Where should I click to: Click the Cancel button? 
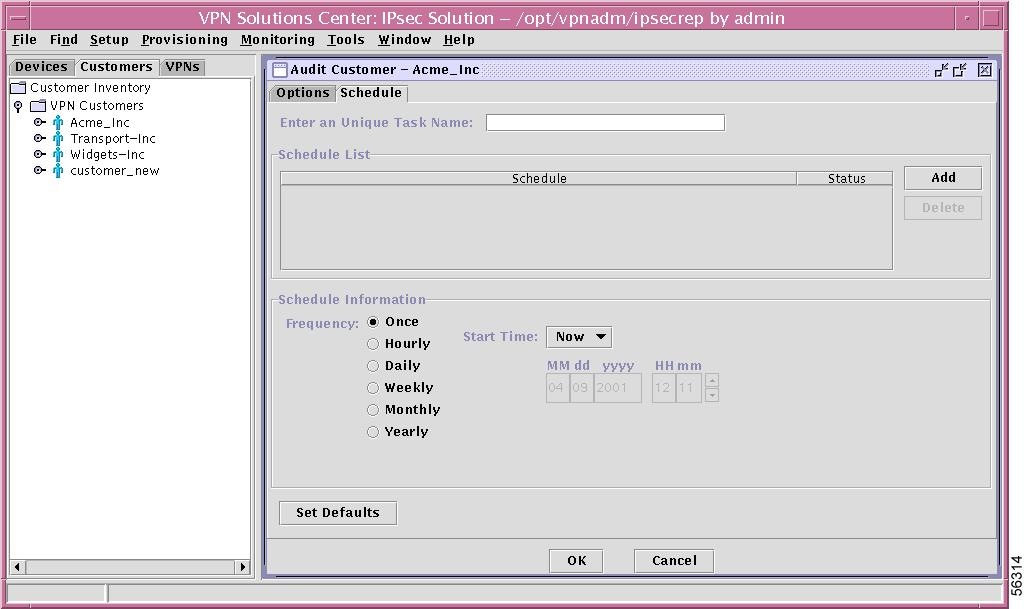click(x=674, y=561)
